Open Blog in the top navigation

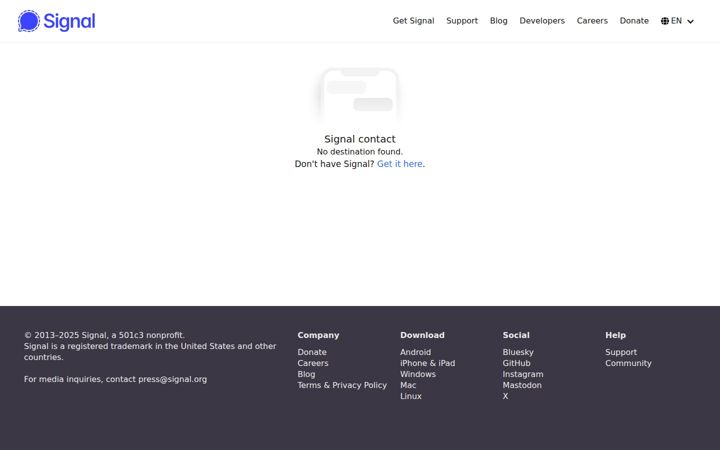coord(499,21)
